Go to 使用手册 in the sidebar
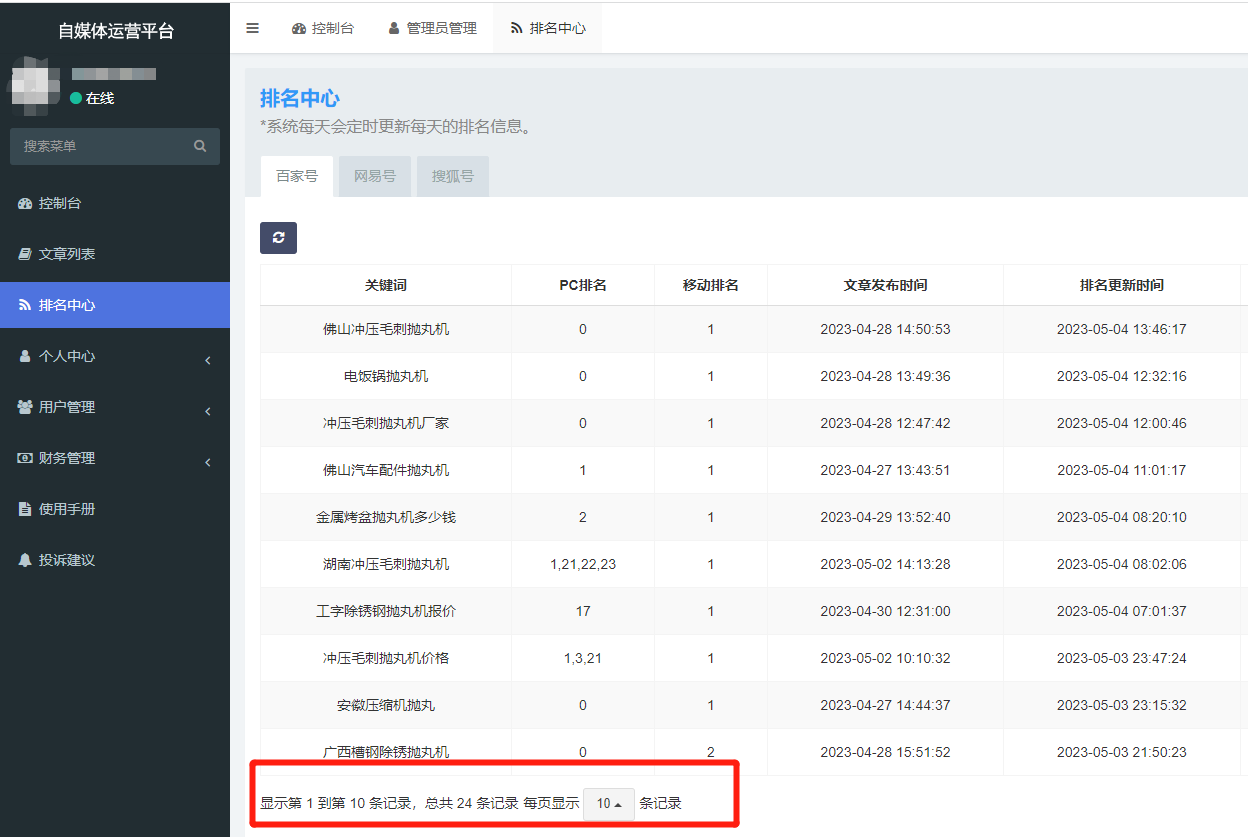This screenshot has width=1248, height=837. pyautogui.click(x=67, y=509)
